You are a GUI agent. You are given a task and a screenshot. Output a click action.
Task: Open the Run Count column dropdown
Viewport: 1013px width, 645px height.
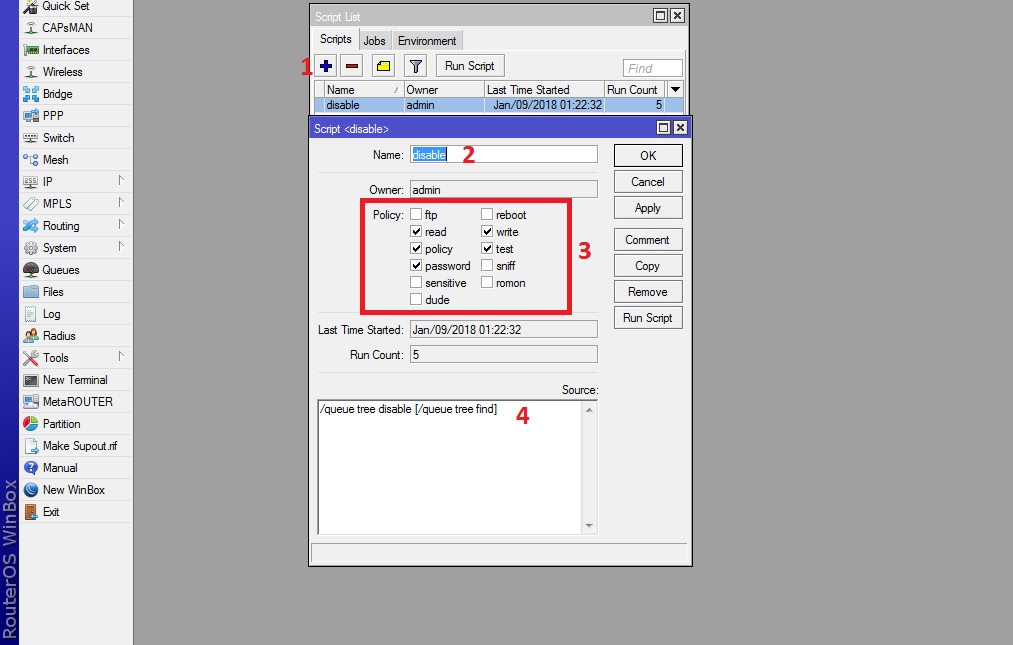click(x=675, y=89)
